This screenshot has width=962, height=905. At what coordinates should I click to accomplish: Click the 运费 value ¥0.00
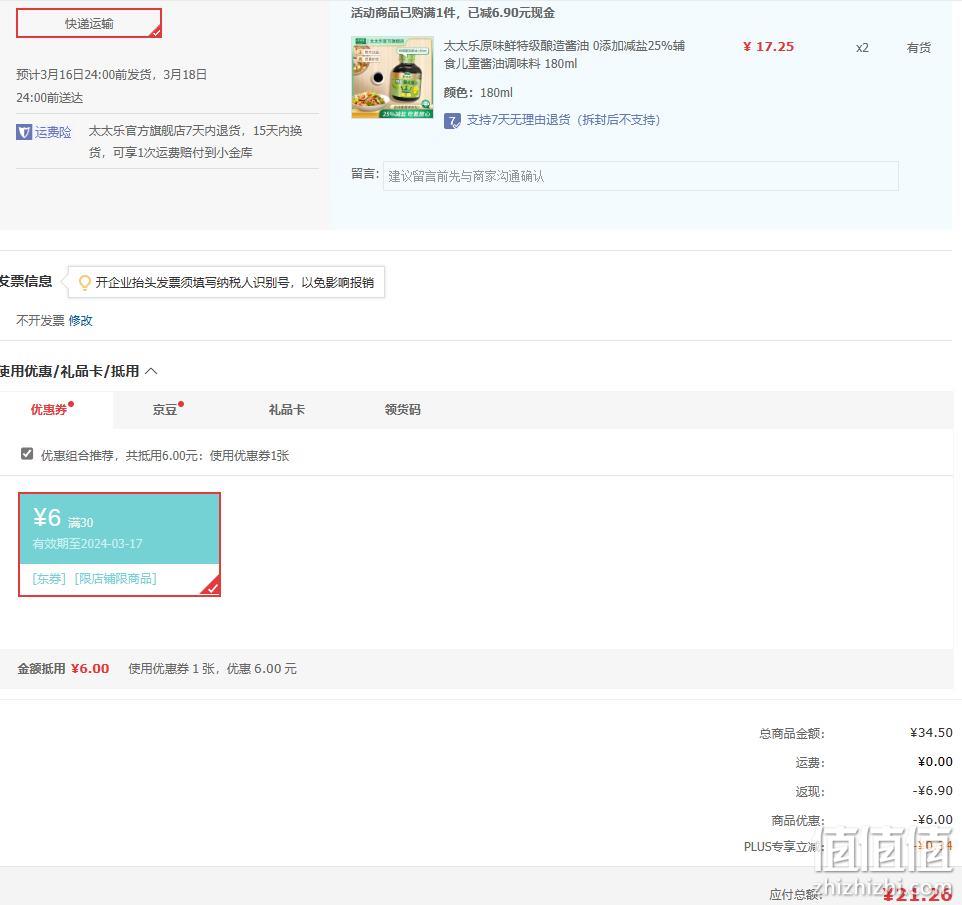(935, 762)
